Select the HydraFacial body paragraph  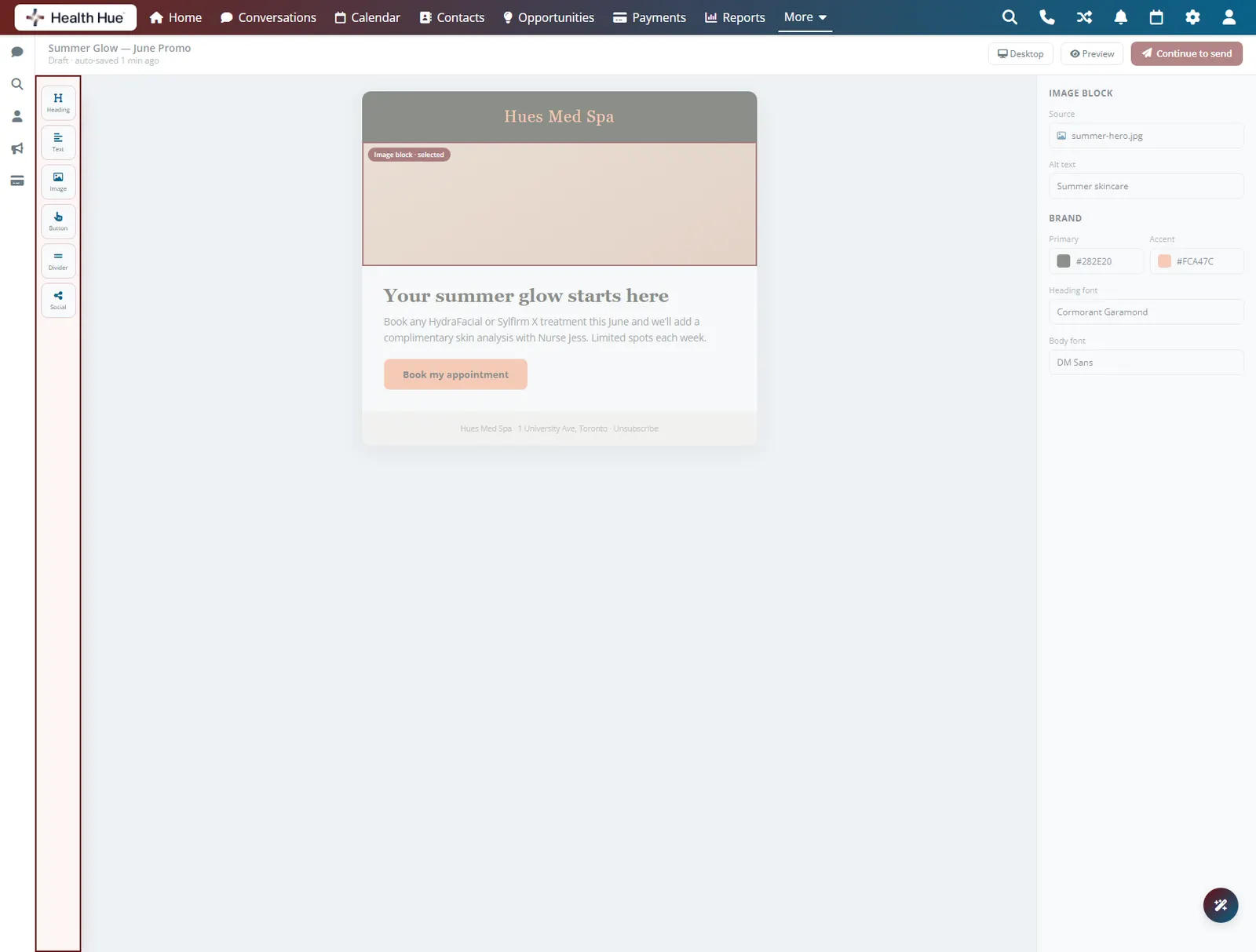click(545, 330)
